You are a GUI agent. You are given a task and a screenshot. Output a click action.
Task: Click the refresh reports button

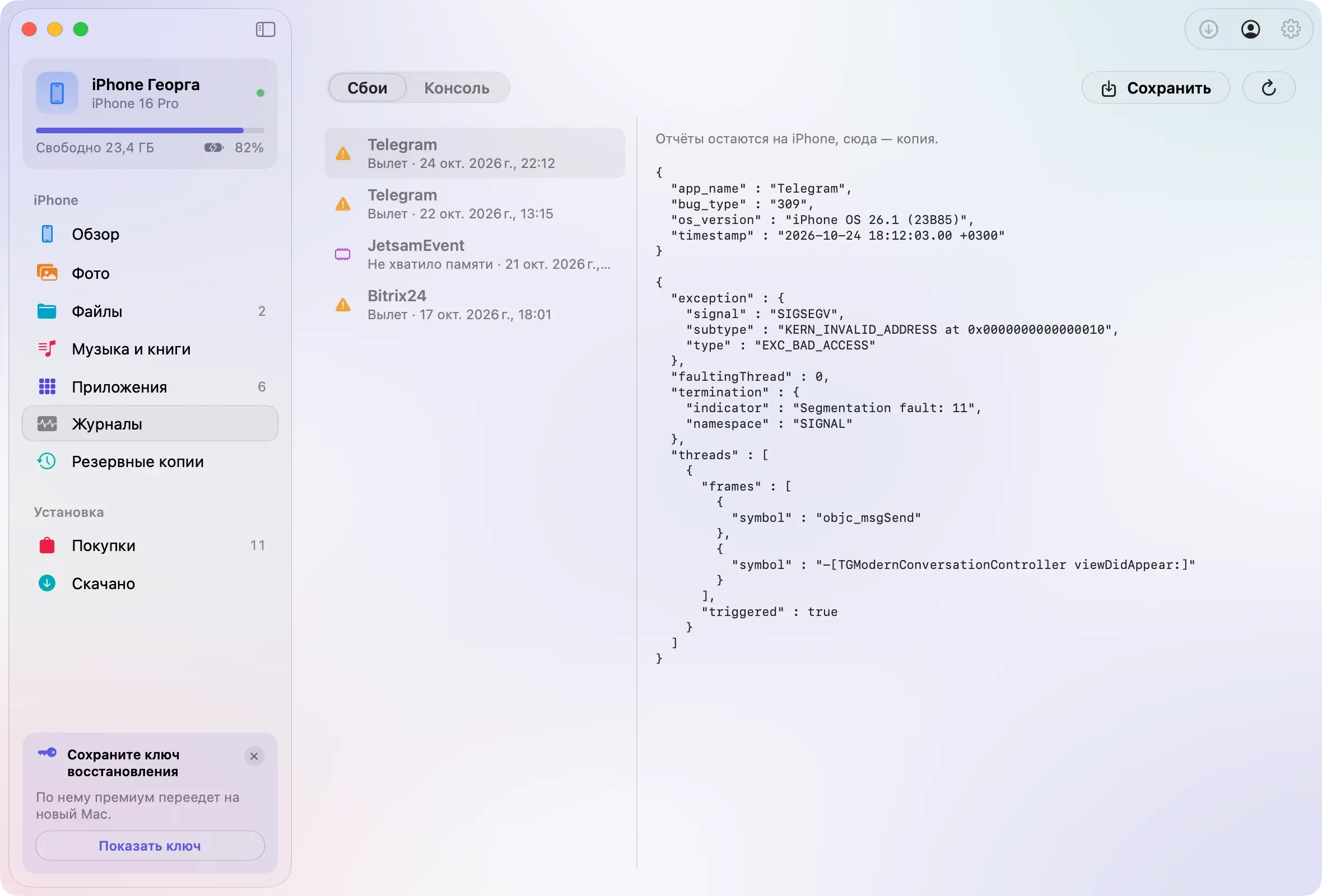point(1269,87)
